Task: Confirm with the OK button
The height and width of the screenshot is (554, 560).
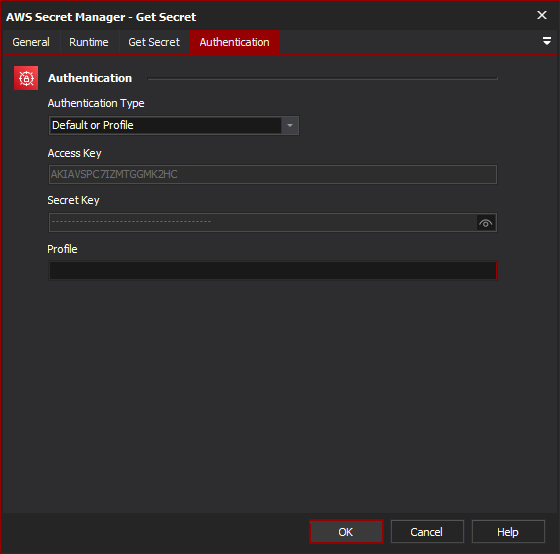Action: click(x=346, y=532)
